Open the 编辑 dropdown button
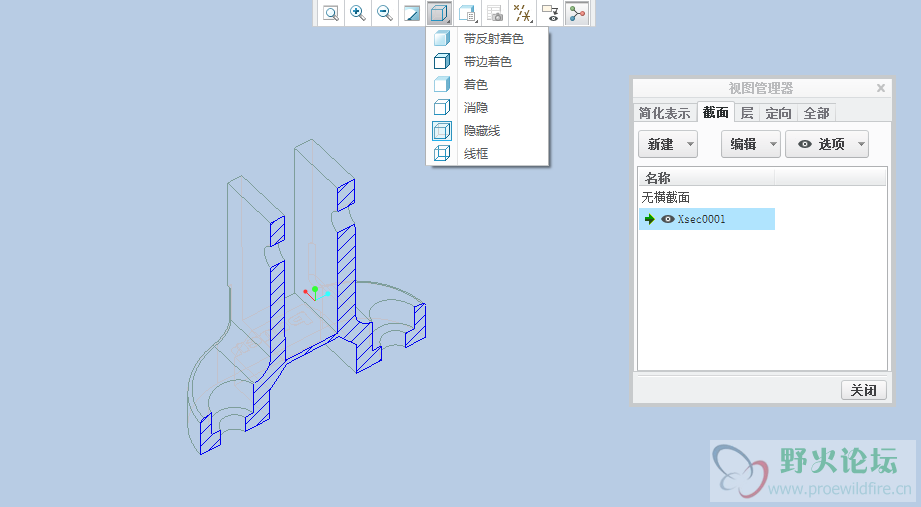 click(751, 144)
